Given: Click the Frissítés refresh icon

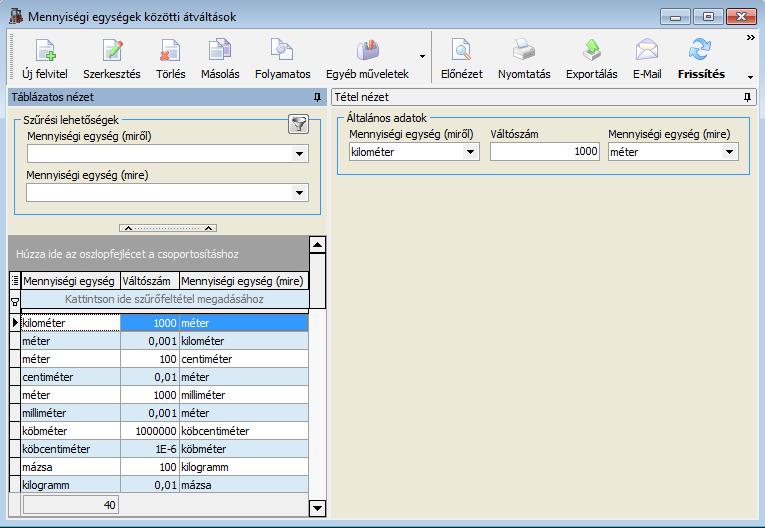Looking at the screenshot, I should point(701,51).
